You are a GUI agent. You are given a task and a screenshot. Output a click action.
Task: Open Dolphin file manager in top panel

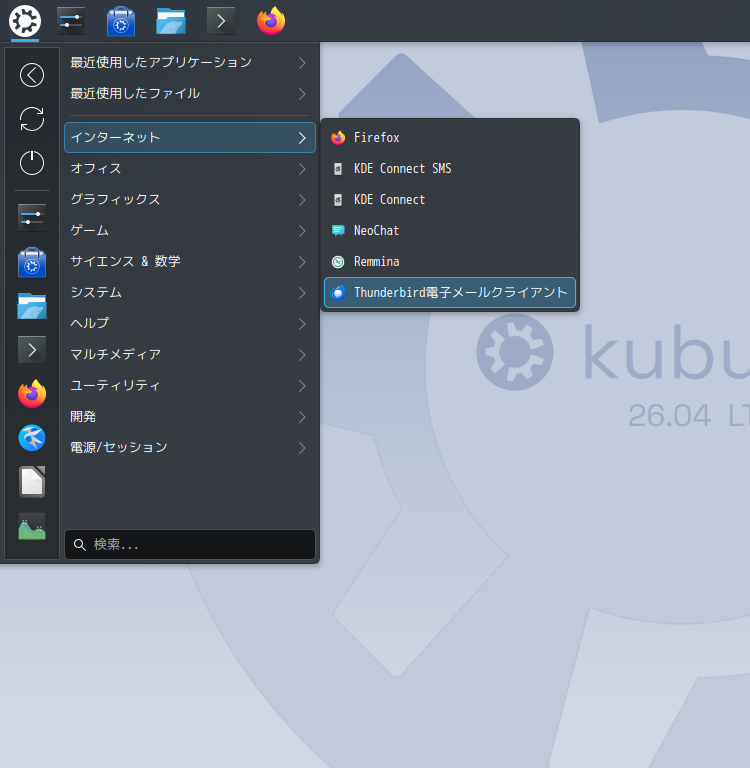point(171,21)
